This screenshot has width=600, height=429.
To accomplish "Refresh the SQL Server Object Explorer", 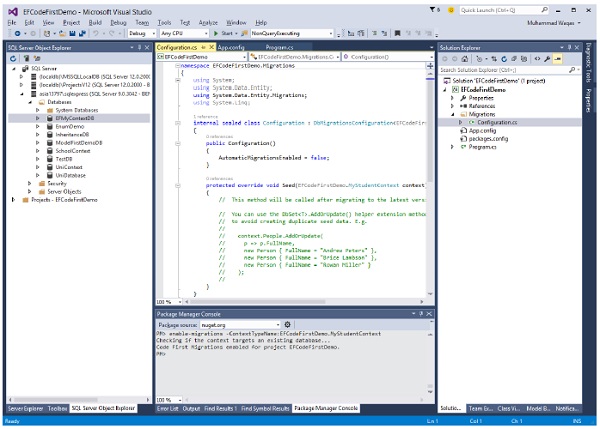I will pos(12,57).
